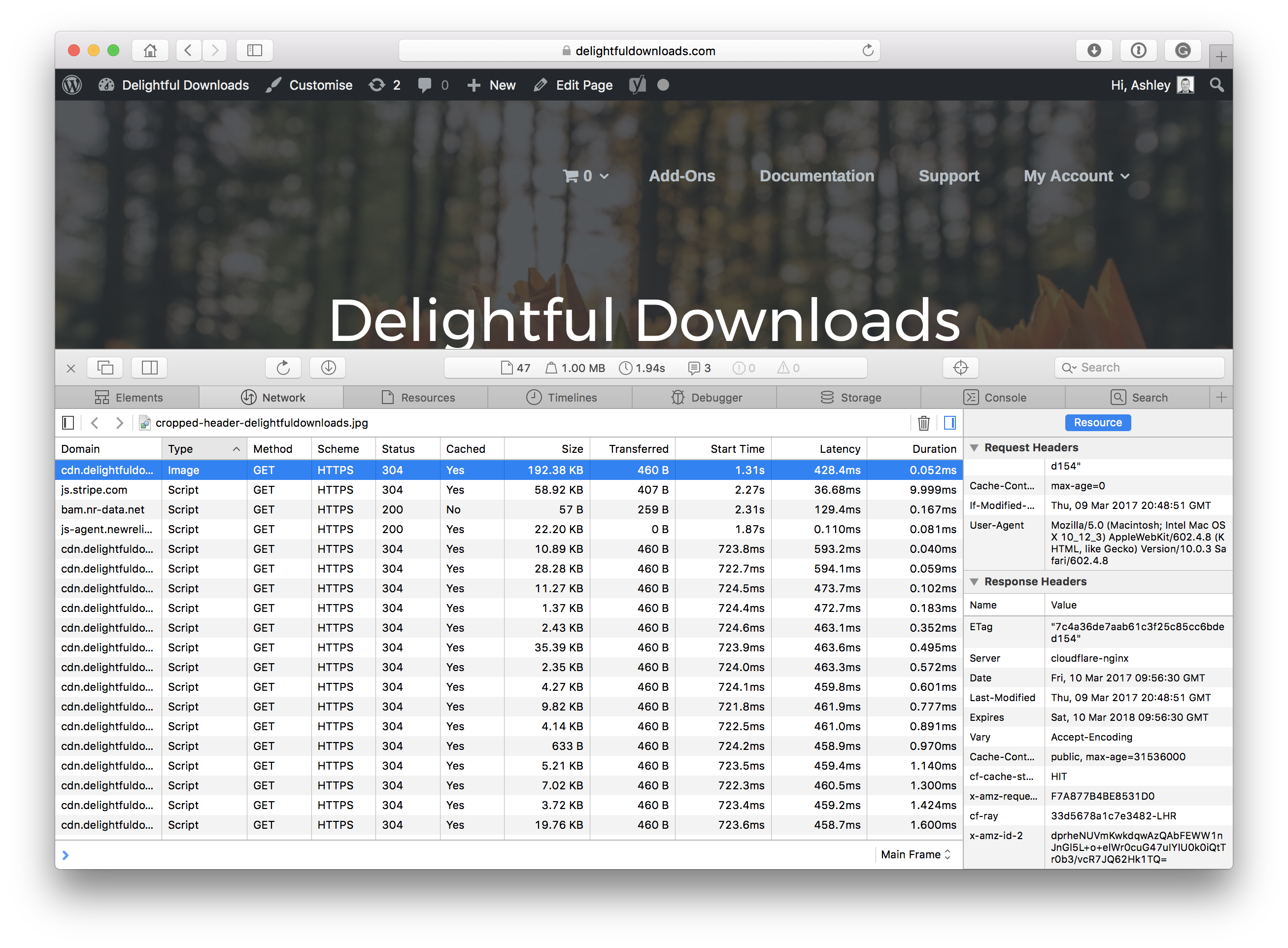This screenshot has height=948, width=1288.
Task: Open updates icon showing 2
Action: pos(384,85)
